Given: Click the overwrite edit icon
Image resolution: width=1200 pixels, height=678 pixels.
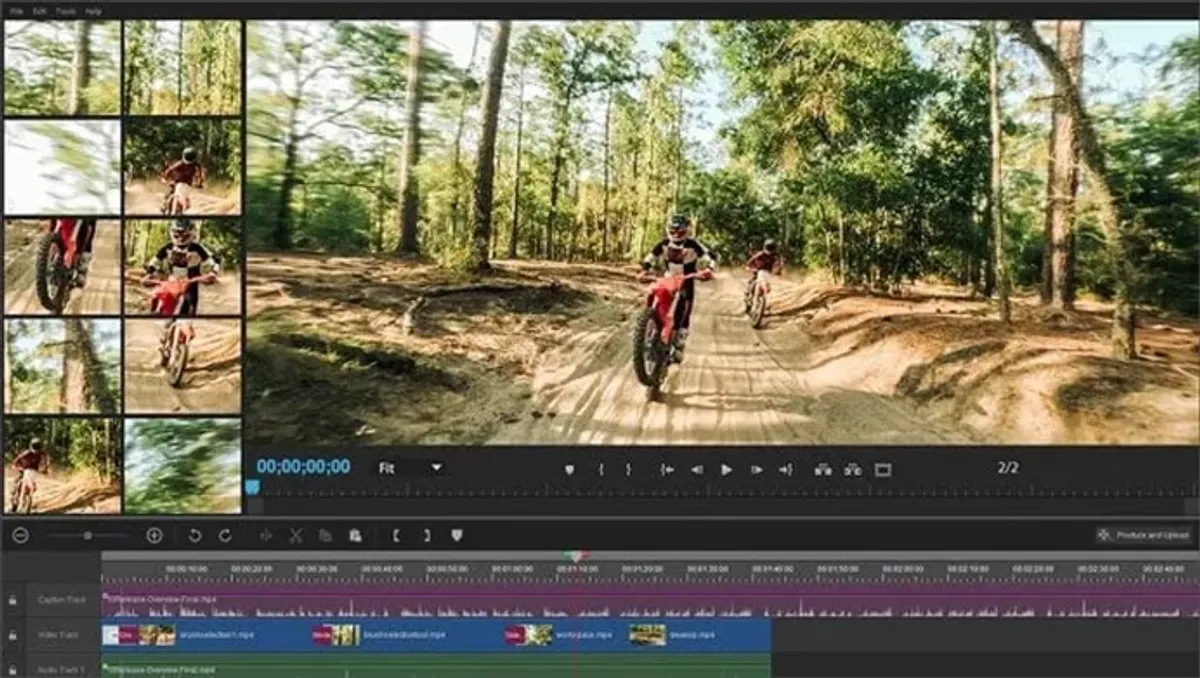Looking at the screenshot, I should 853,469.
